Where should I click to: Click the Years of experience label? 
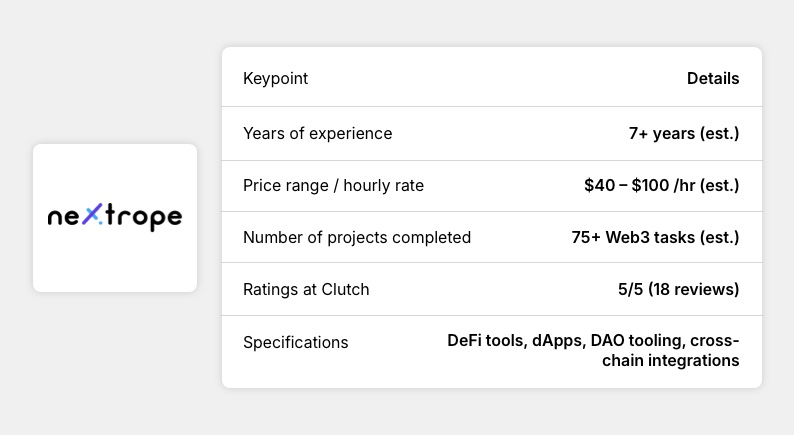(x=317, y=133)
